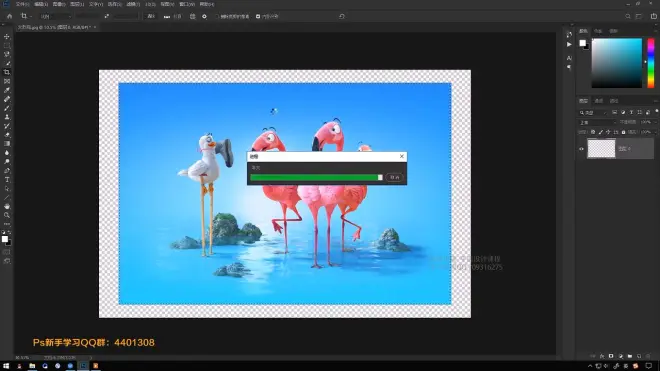The image size is (660, 371).
Task: Click the Clear button in options bar
Action: (151, 16)
